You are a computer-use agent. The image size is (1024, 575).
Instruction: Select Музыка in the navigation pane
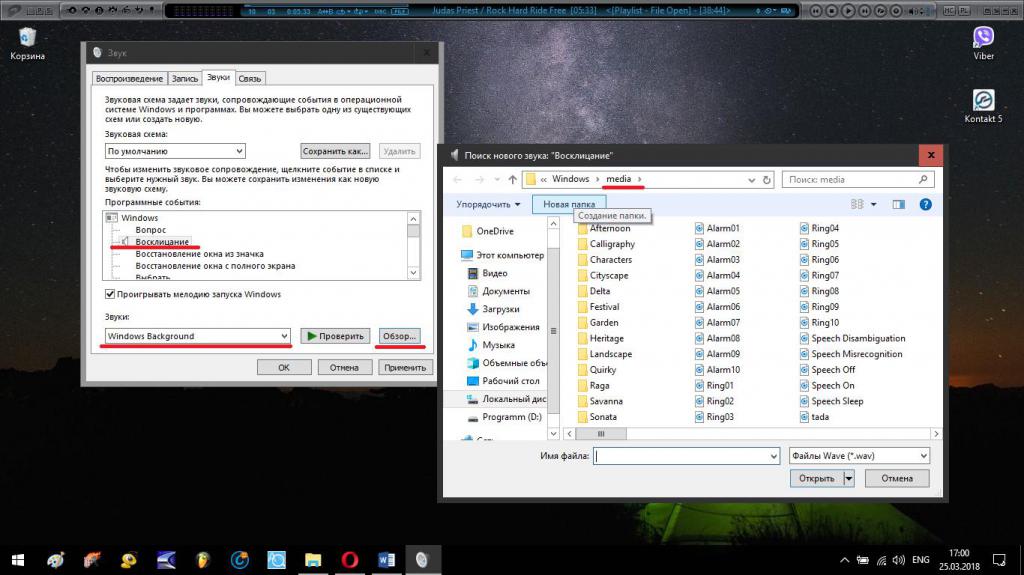point(491,345)
